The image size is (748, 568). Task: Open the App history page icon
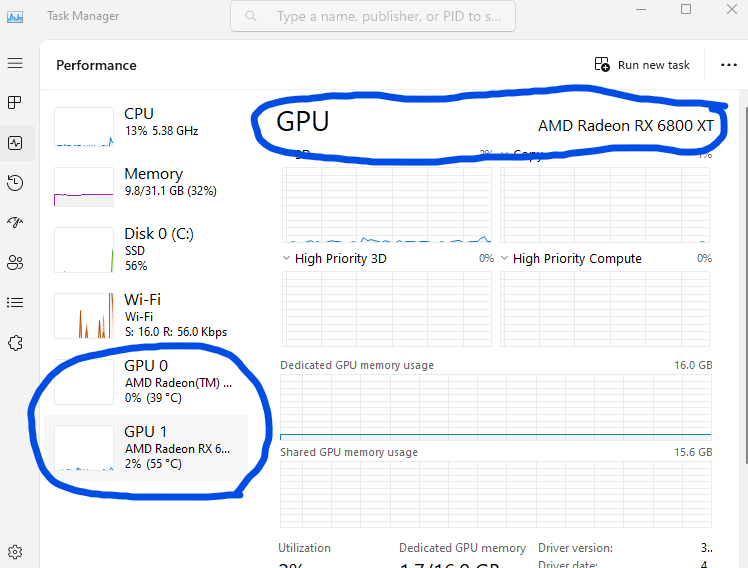coord(15,182)
